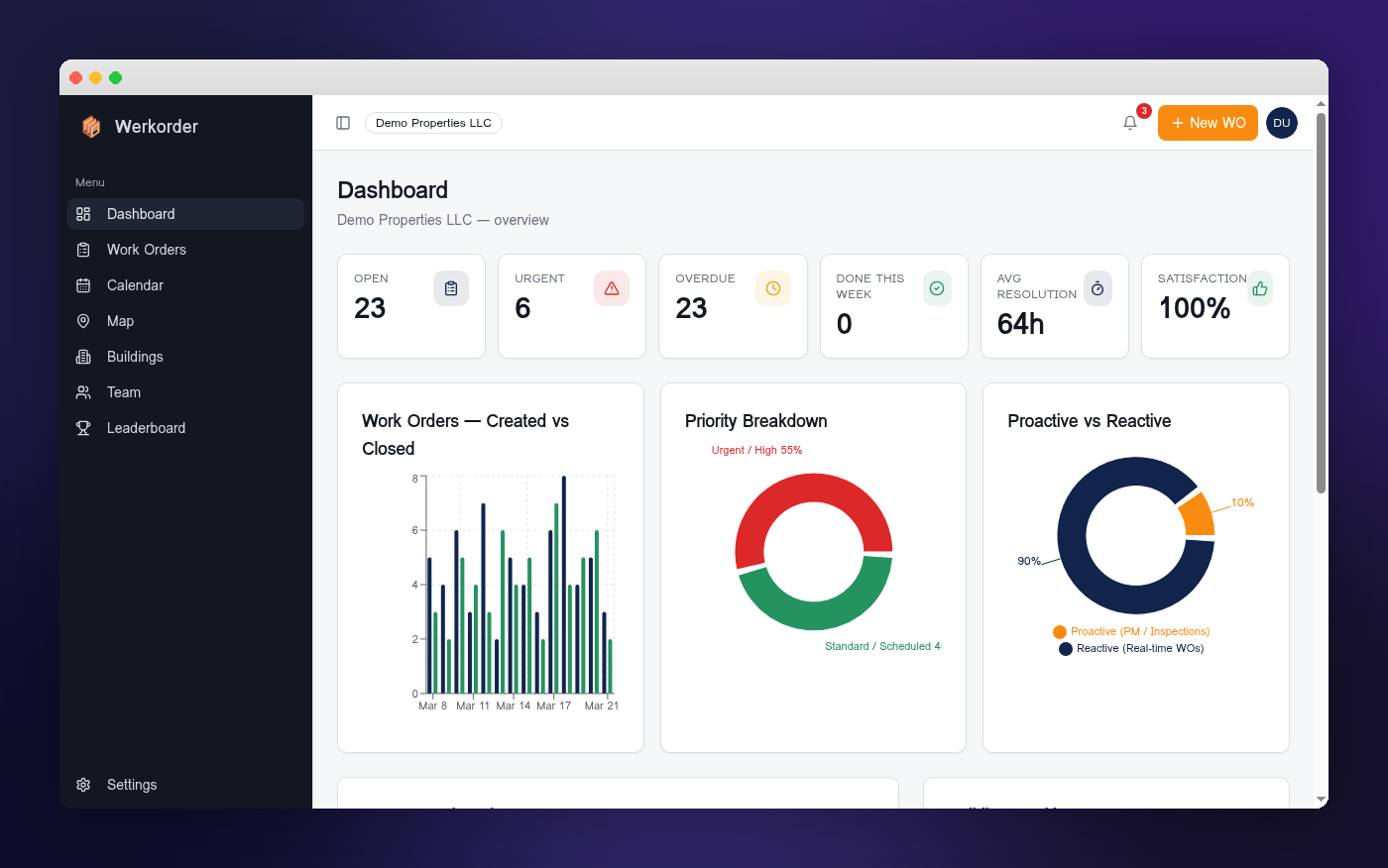This screenshot has width=1388, height=868.
Task: Click the 'Urgent / High 55%' label
Action: (x=756, y=450)
